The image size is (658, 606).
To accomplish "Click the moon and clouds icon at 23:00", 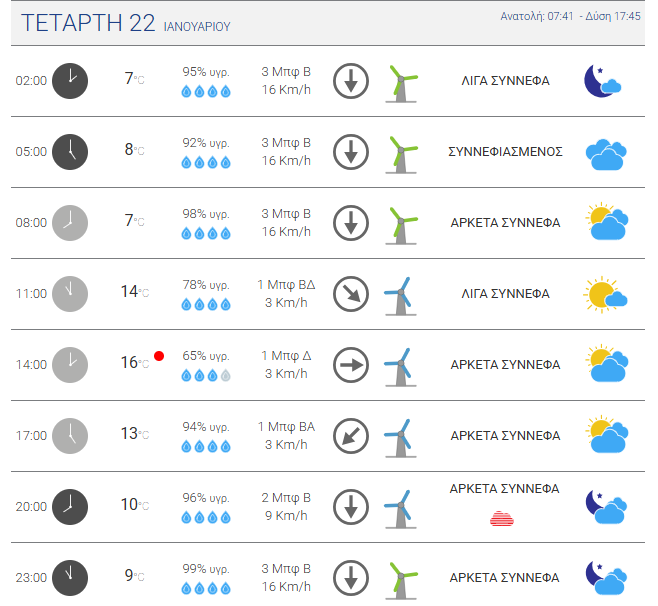I will pyautogui.click(x=606, y=578).
